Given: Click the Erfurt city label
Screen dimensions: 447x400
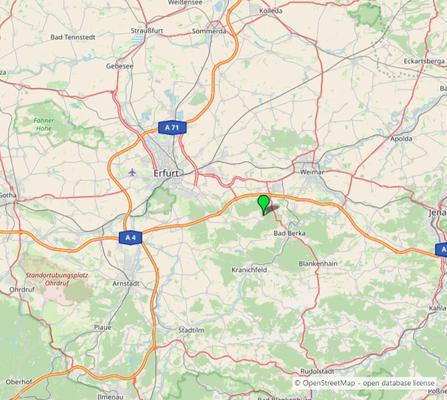Looking at the screenshot, I should click(166, 173).
